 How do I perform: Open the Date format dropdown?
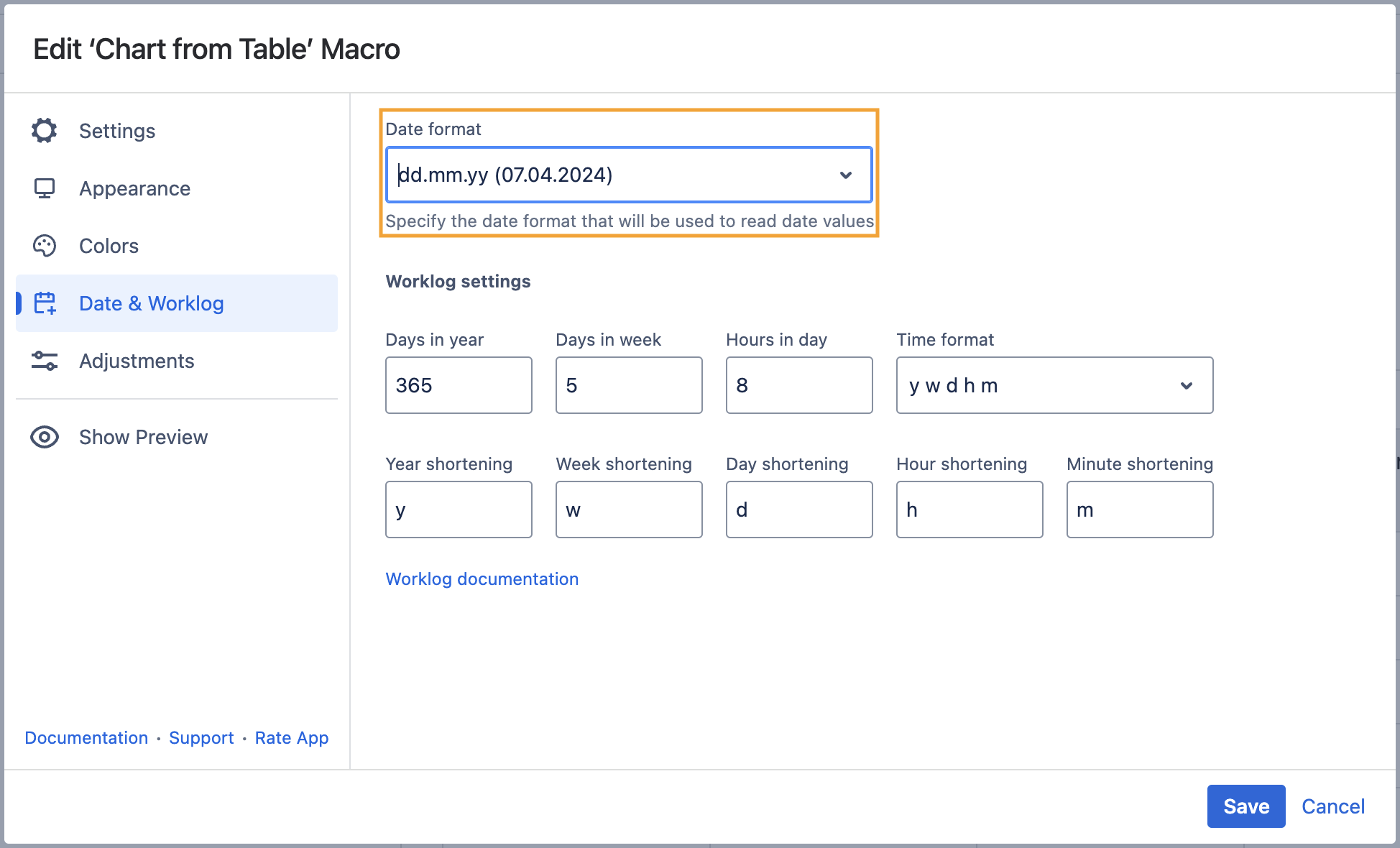[x=628, y=175]
